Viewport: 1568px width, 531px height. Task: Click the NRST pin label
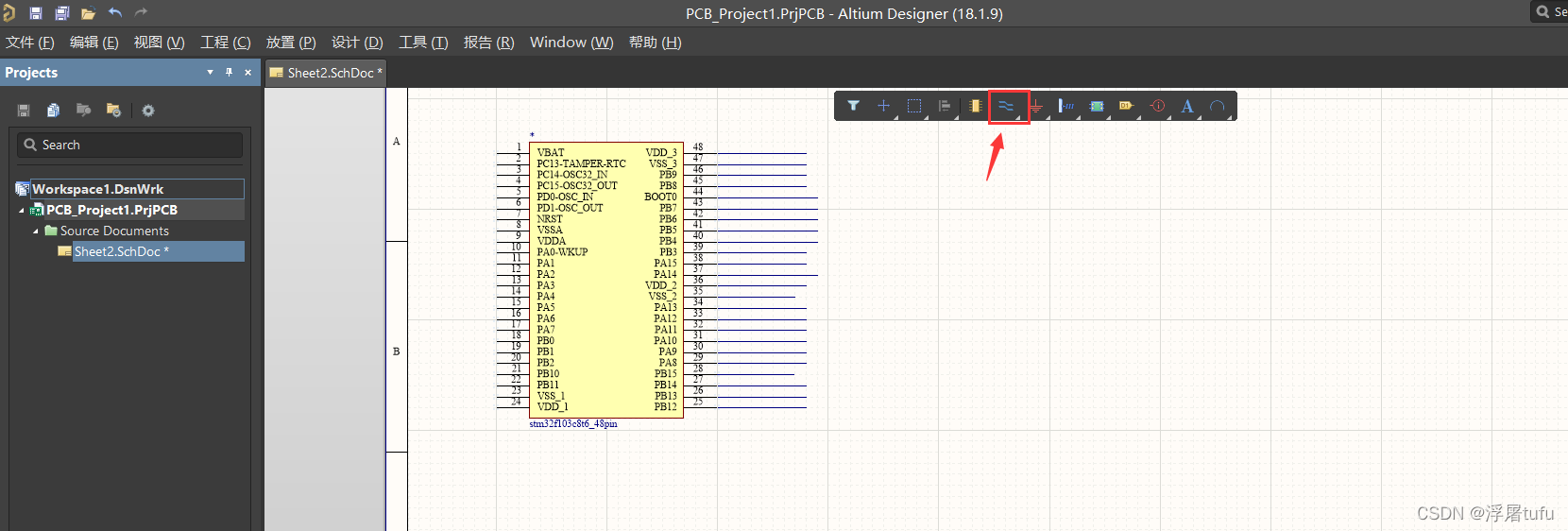click(550, 218)
